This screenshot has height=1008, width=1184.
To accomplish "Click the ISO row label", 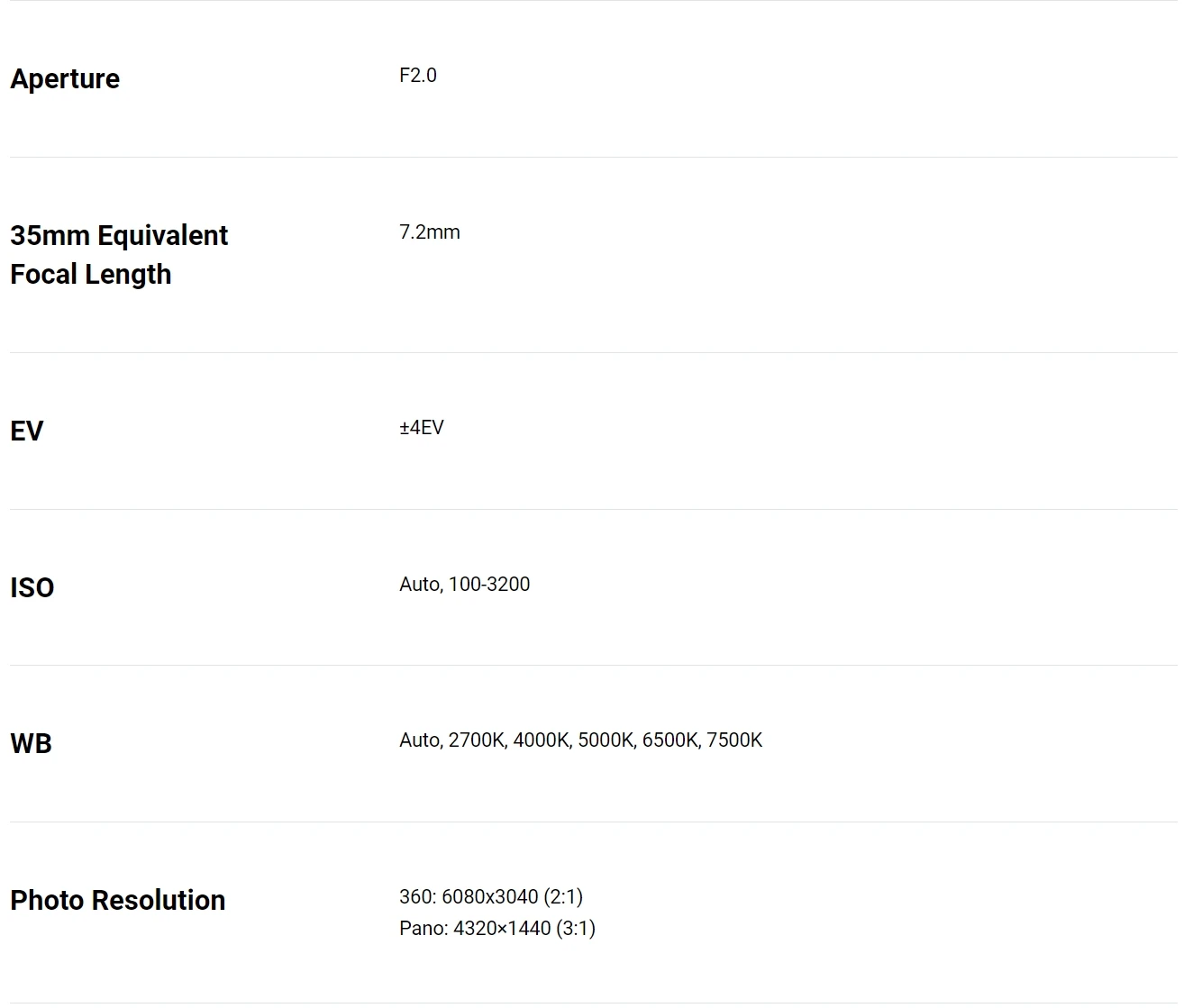I will (x=32, y=588).
